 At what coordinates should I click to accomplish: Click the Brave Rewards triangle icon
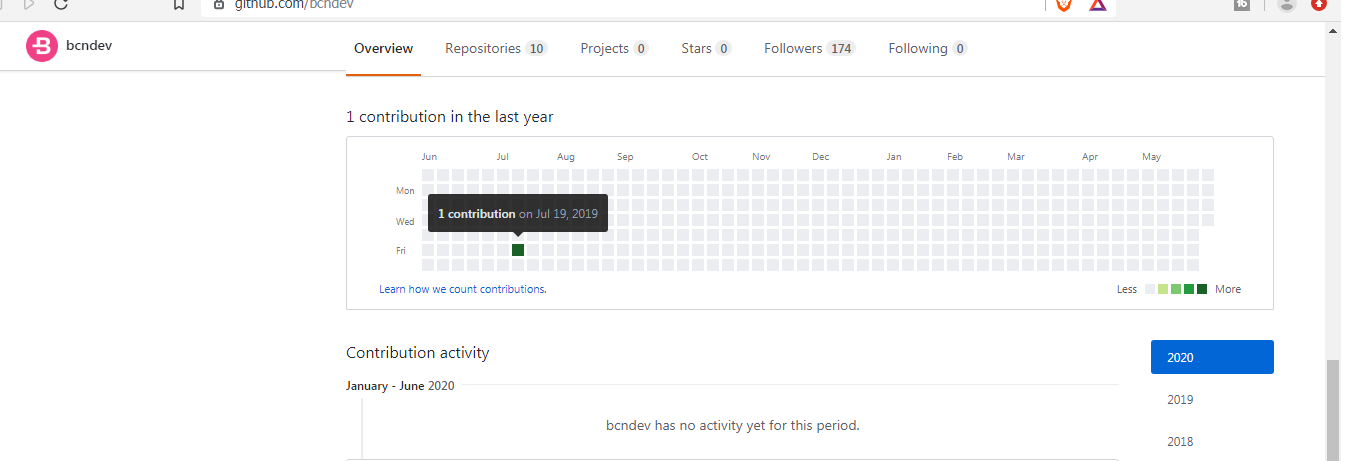1098,4
